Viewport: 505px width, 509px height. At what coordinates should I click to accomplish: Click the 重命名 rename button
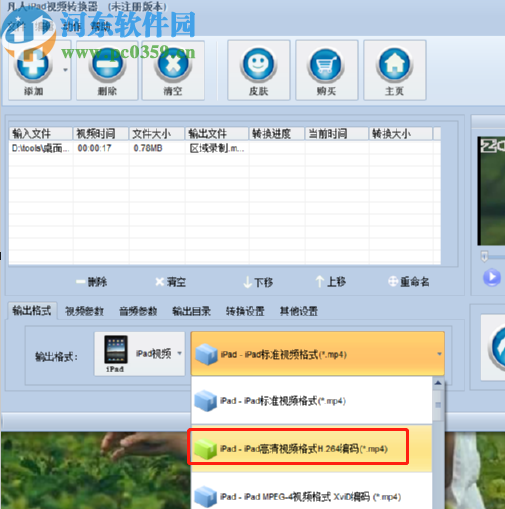coord(409,282)
